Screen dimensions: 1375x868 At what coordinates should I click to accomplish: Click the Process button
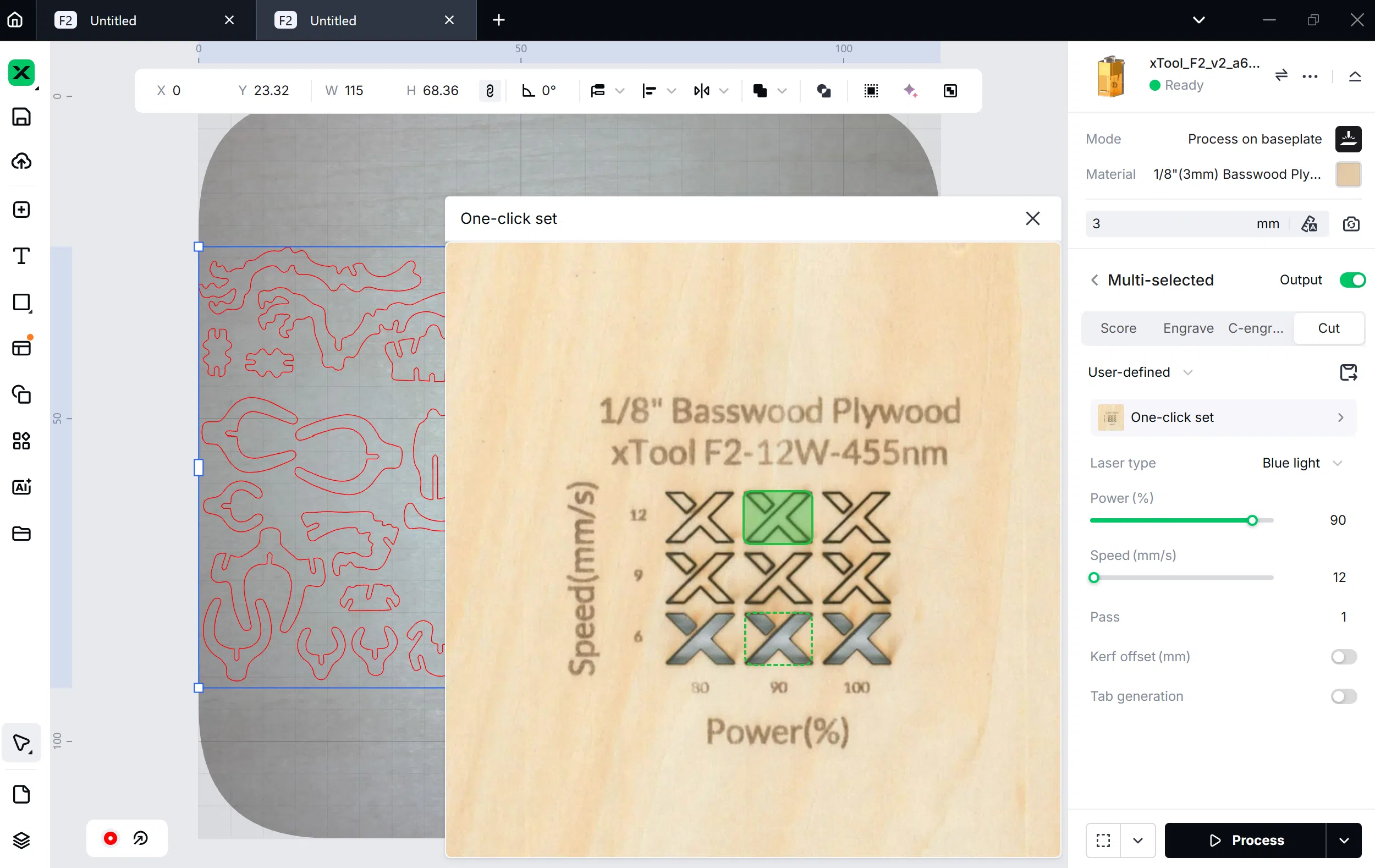tap(1245, 840)
